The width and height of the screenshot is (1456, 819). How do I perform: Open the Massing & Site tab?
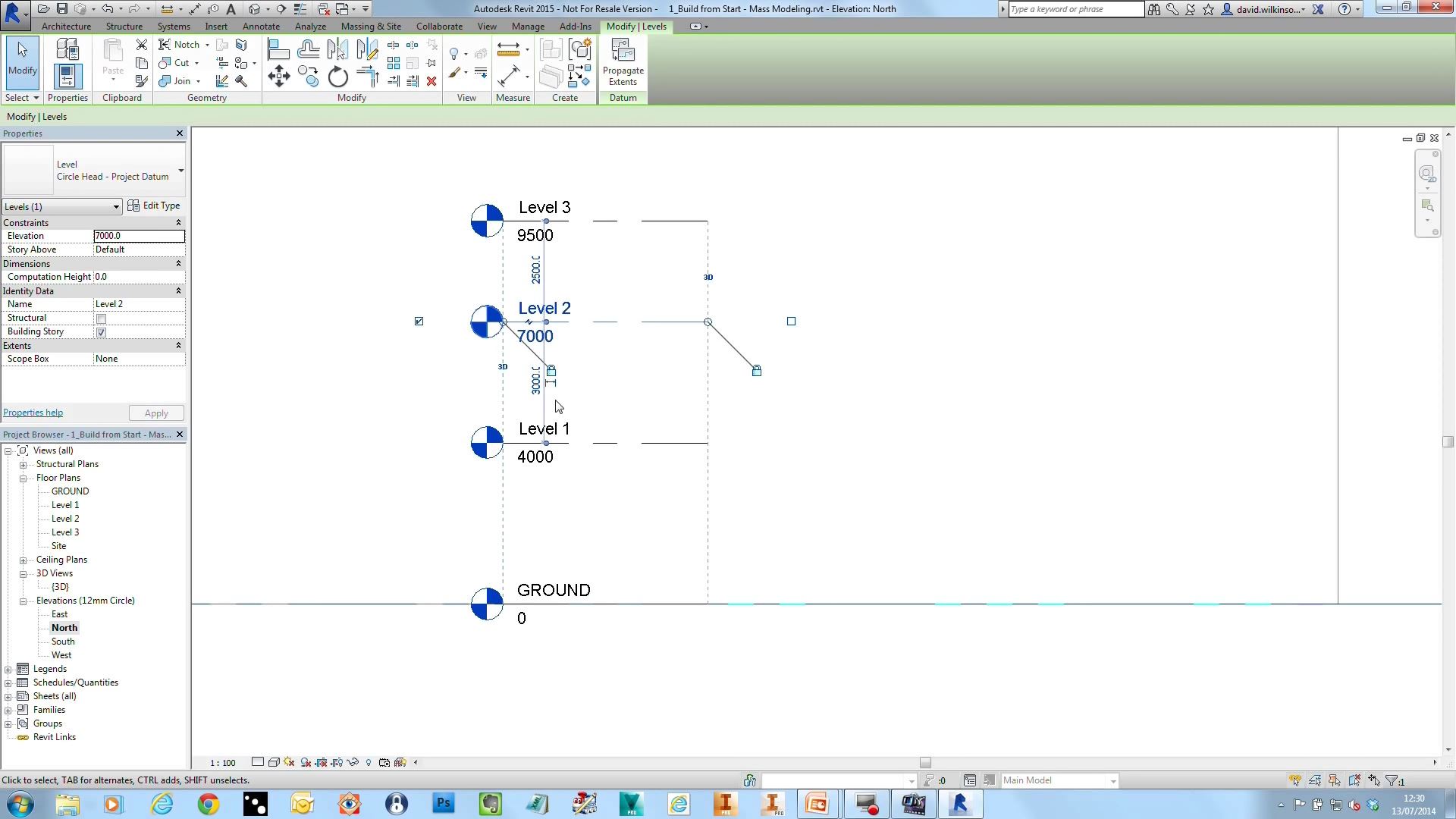[371, 27]
